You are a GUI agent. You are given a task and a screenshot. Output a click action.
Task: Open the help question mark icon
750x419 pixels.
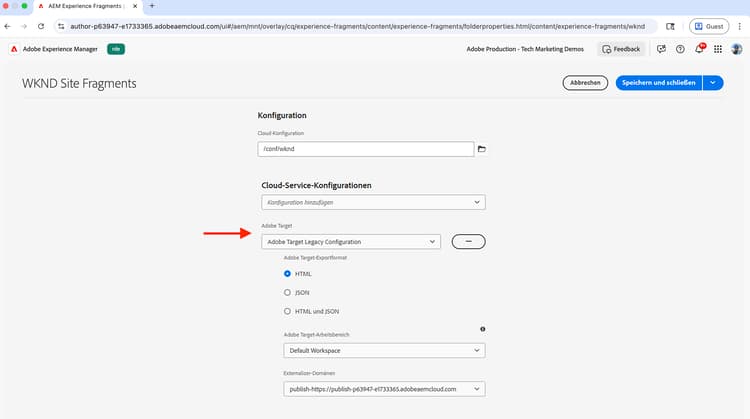point(680,49)
